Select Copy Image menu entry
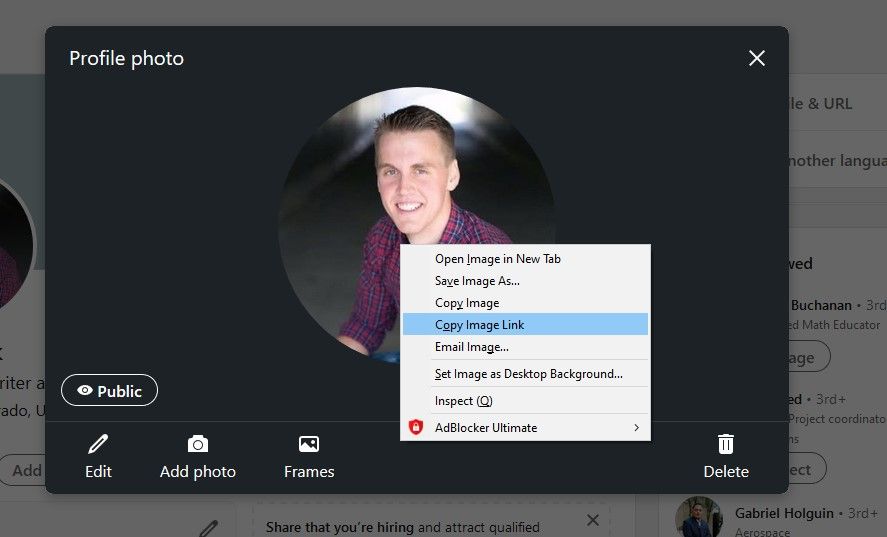 467,303
